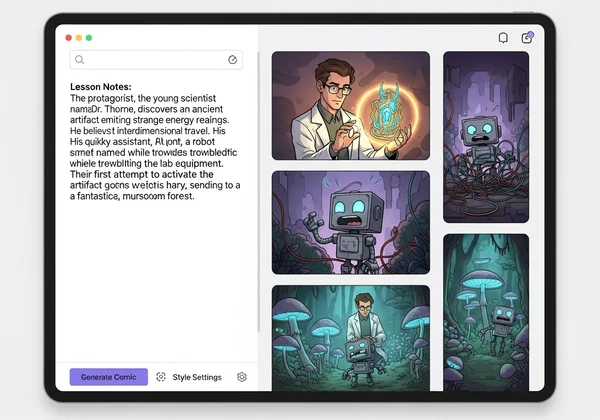Open the gear settings icon
Screen dimensions: 600x420
[242, 377]
